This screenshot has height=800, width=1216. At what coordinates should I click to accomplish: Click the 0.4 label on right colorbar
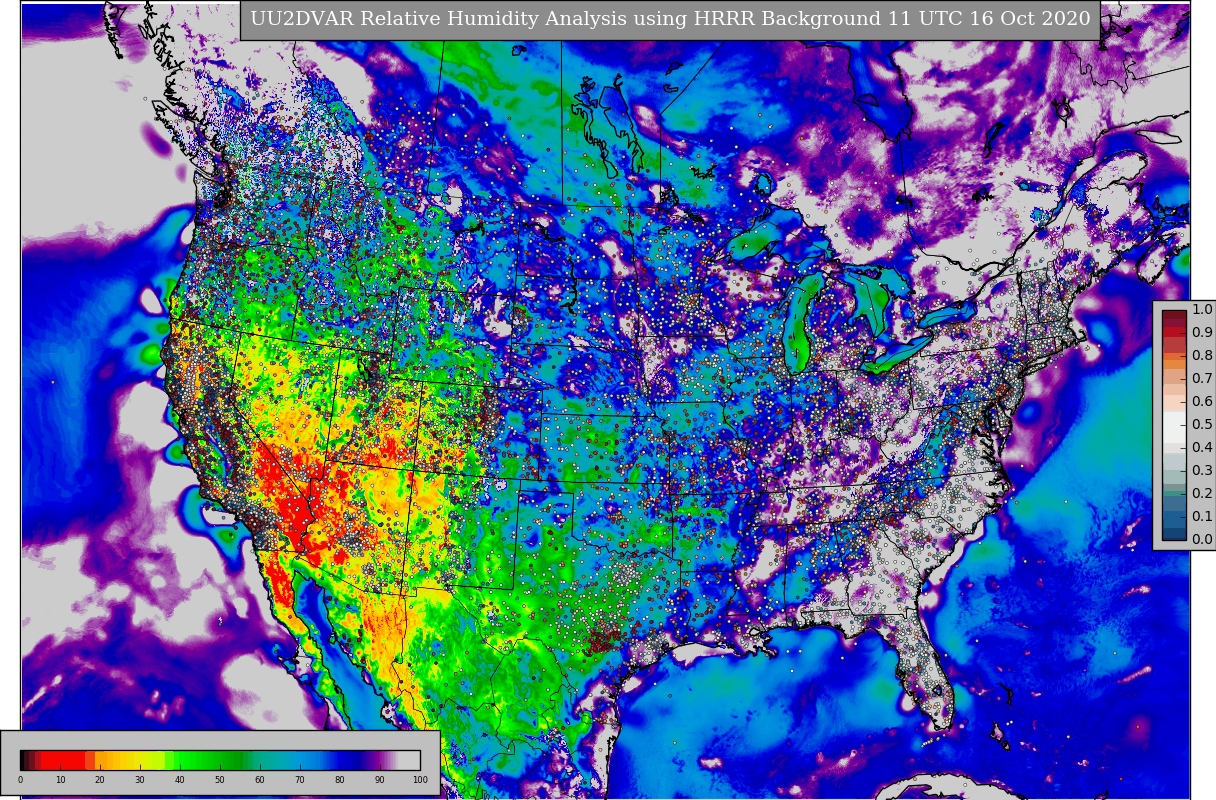1201,448
